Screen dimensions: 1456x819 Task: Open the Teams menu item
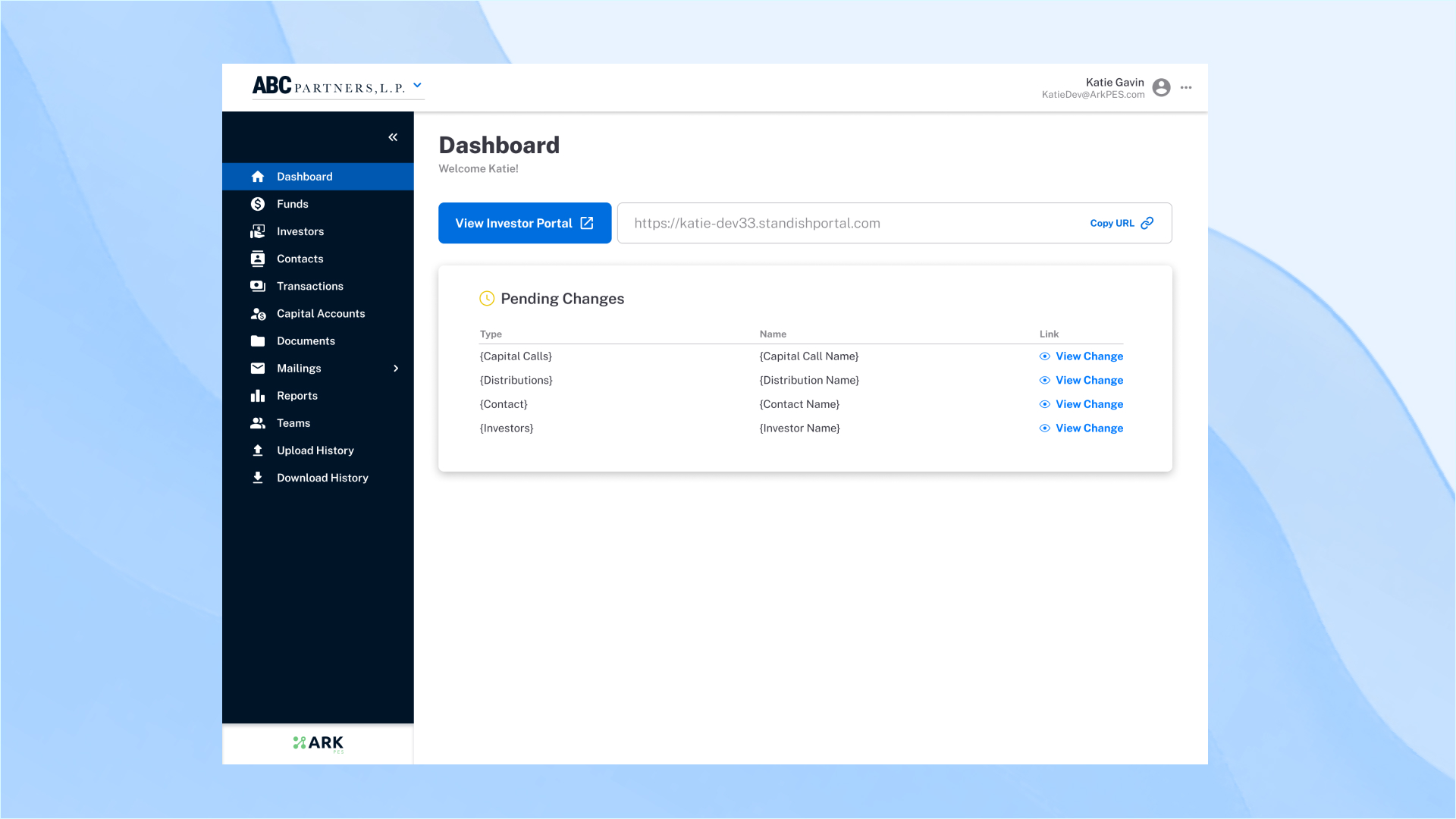293,423
